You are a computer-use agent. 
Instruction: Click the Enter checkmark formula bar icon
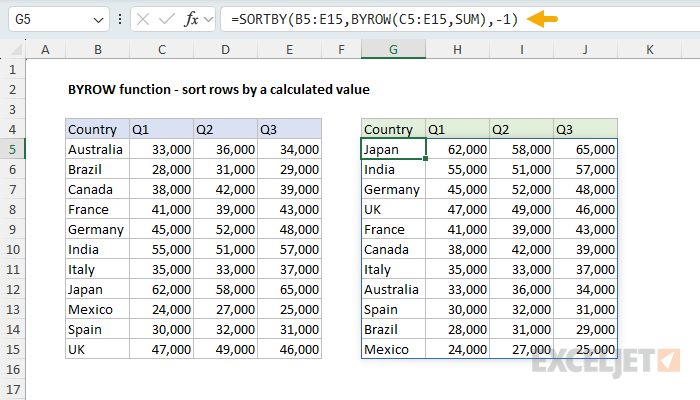point(167,20)
